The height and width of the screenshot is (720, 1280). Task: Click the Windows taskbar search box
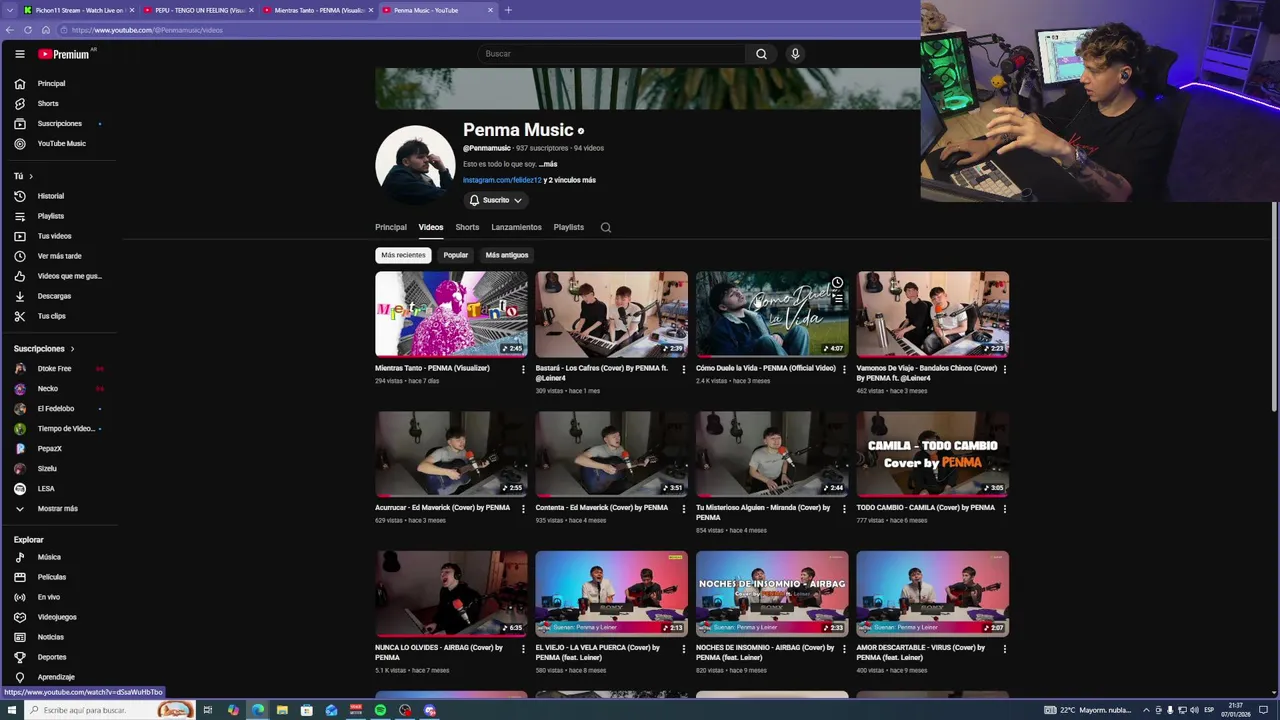(110, 710)
